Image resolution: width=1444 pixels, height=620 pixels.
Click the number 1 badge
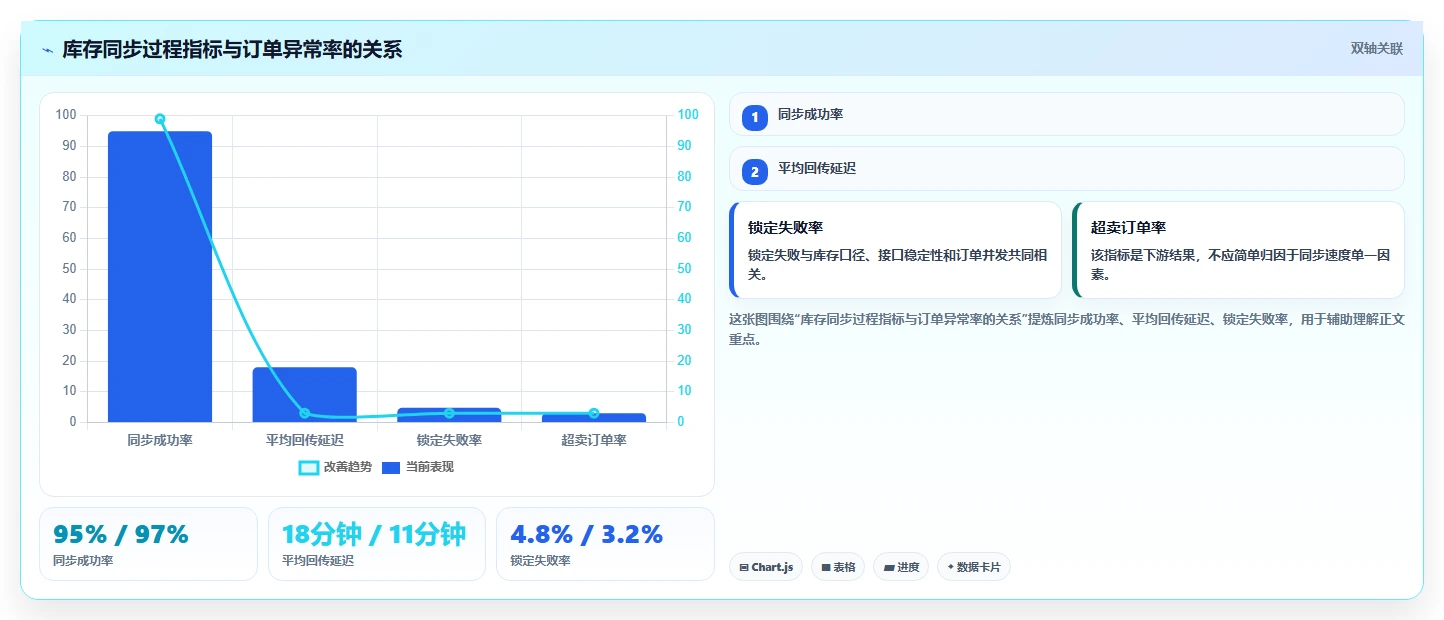(x=755, y=117)
